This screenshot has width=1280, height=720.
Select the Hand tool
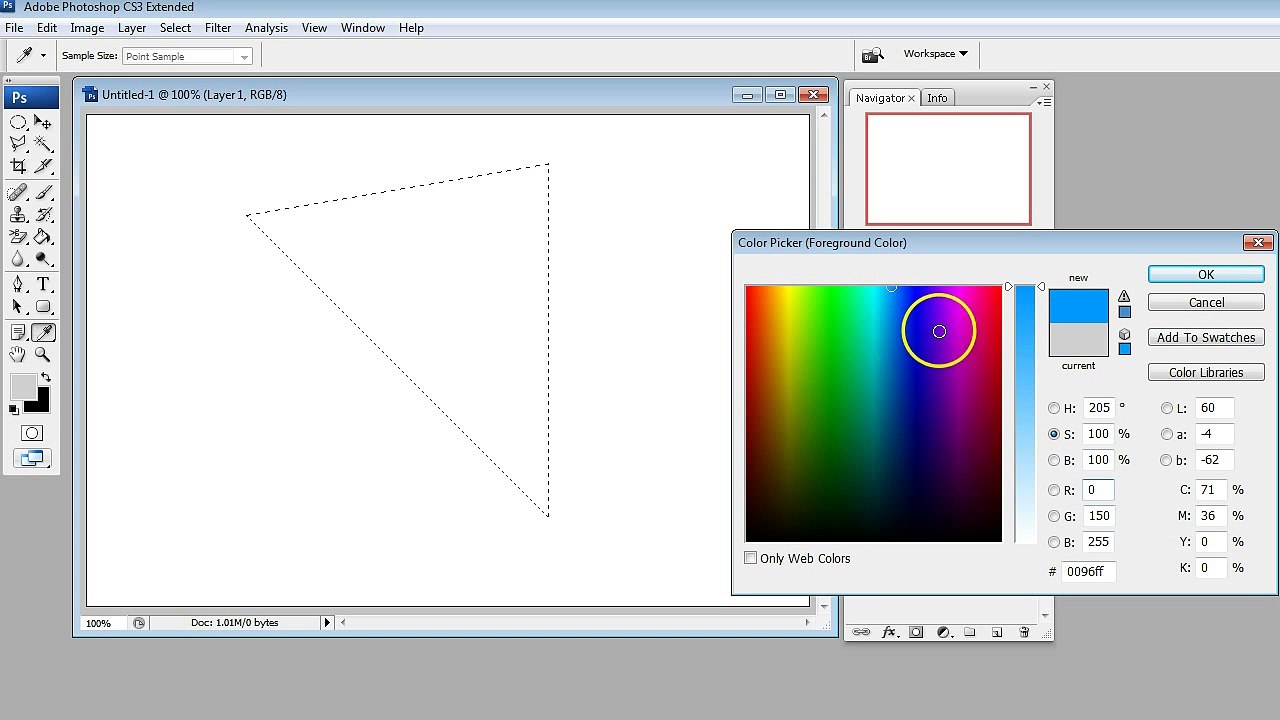pyautogui.click(x=18, y=355)
